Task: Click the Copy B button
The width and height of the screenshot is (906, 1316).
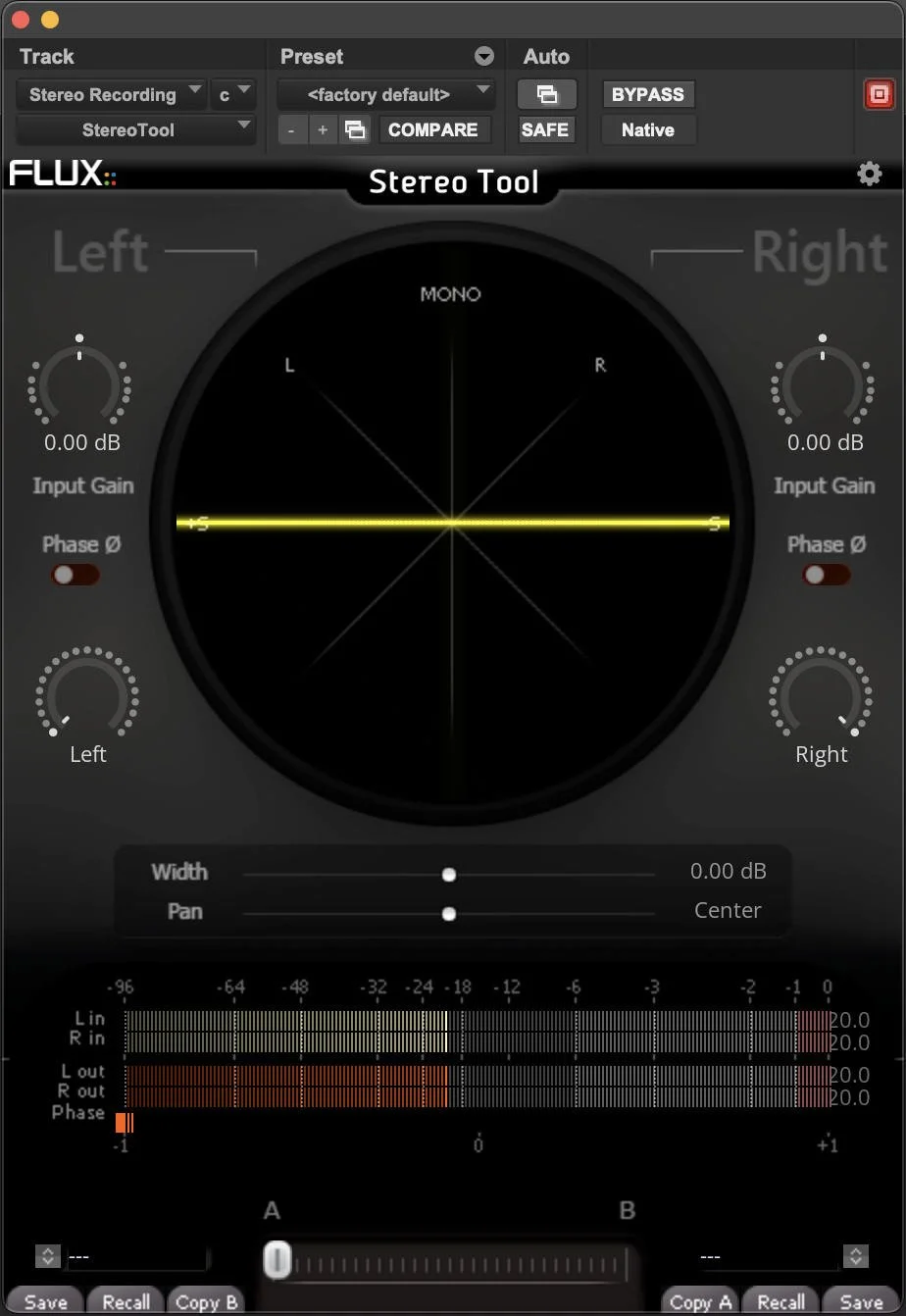Action: [x=206, y=1301]
